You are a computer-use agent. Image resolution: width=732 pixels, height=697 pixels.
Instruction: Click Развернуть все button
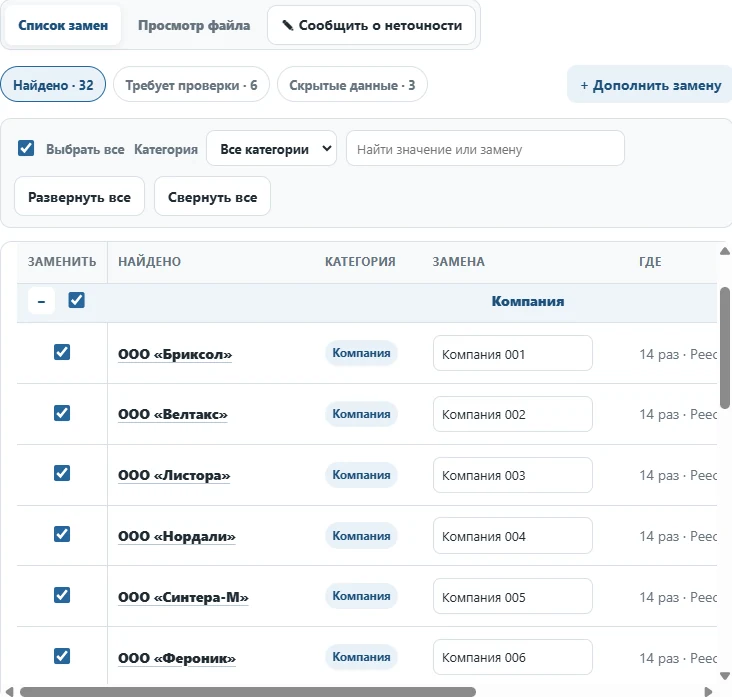(x=79, y=197)
